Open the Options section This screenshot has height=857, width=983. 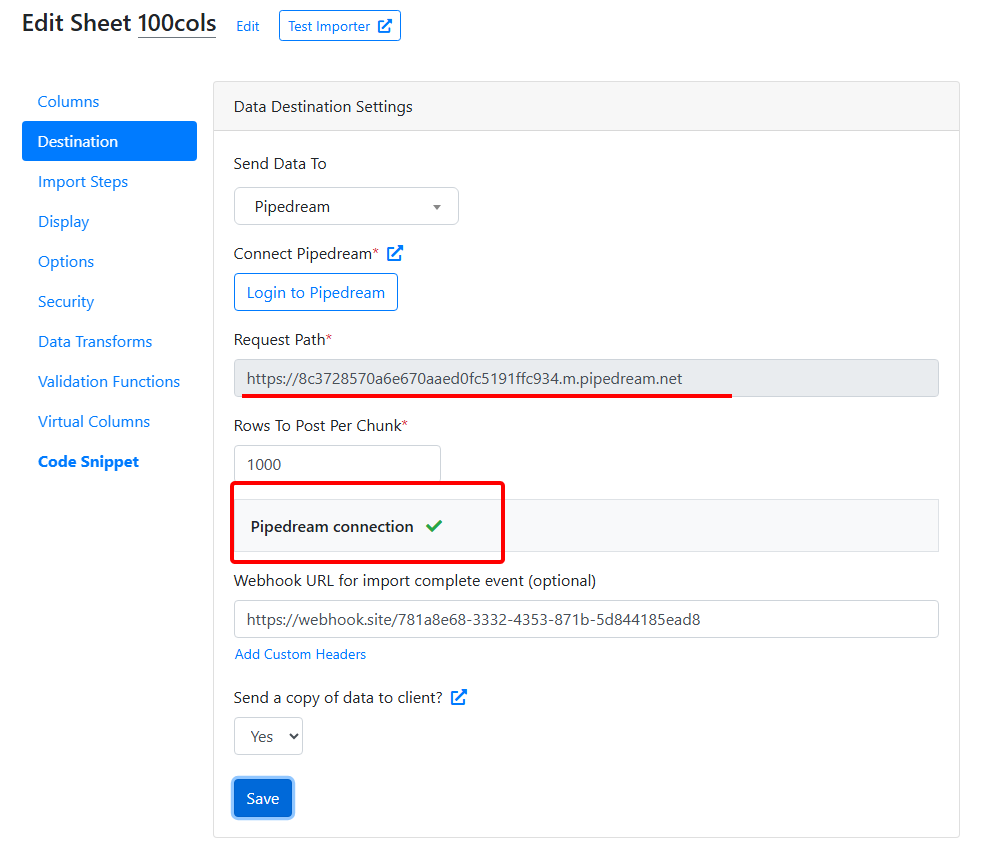(x=66, y=261)
